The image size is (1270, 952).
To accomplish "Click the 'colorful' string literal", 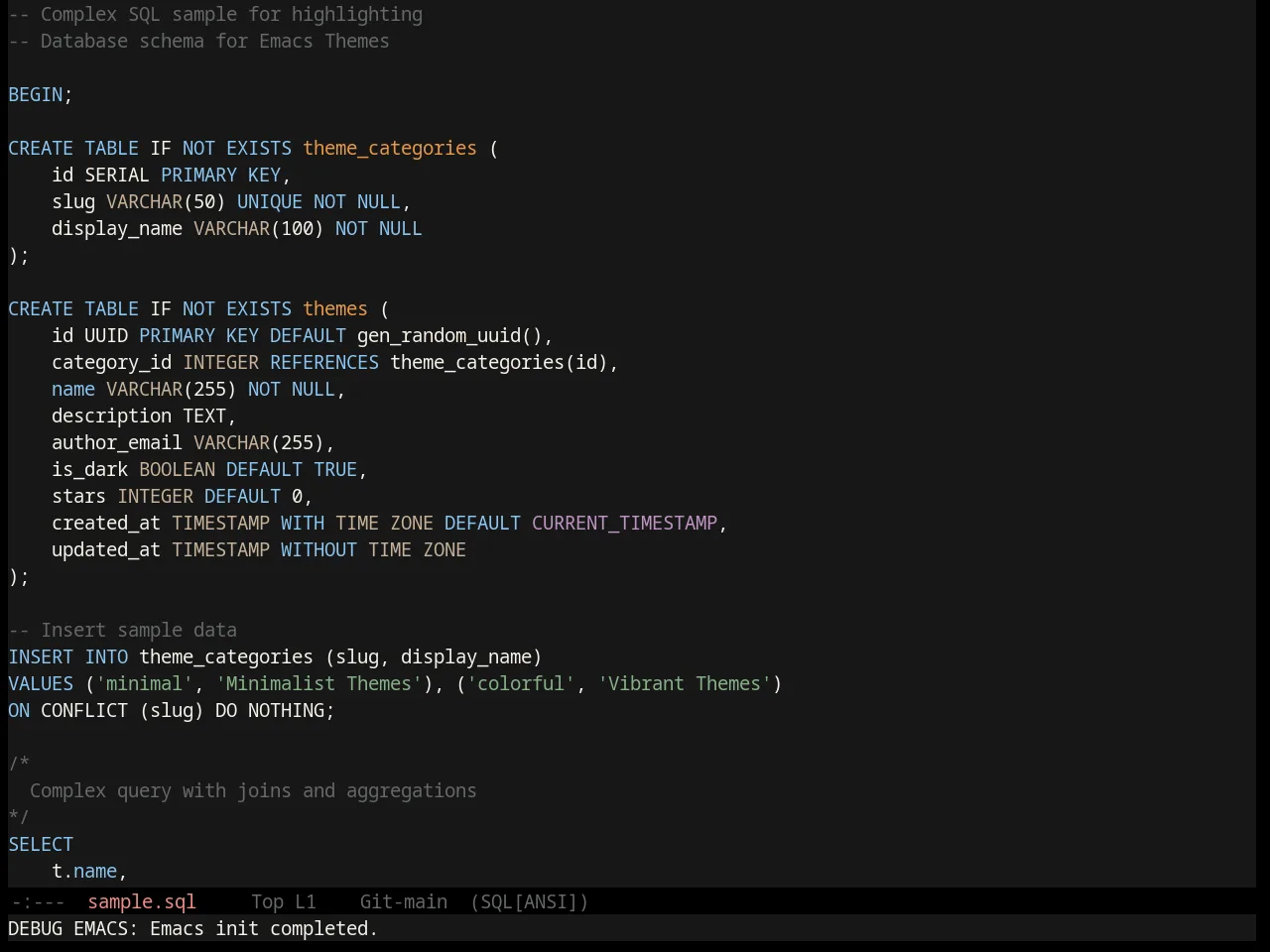I will point(521,683).
